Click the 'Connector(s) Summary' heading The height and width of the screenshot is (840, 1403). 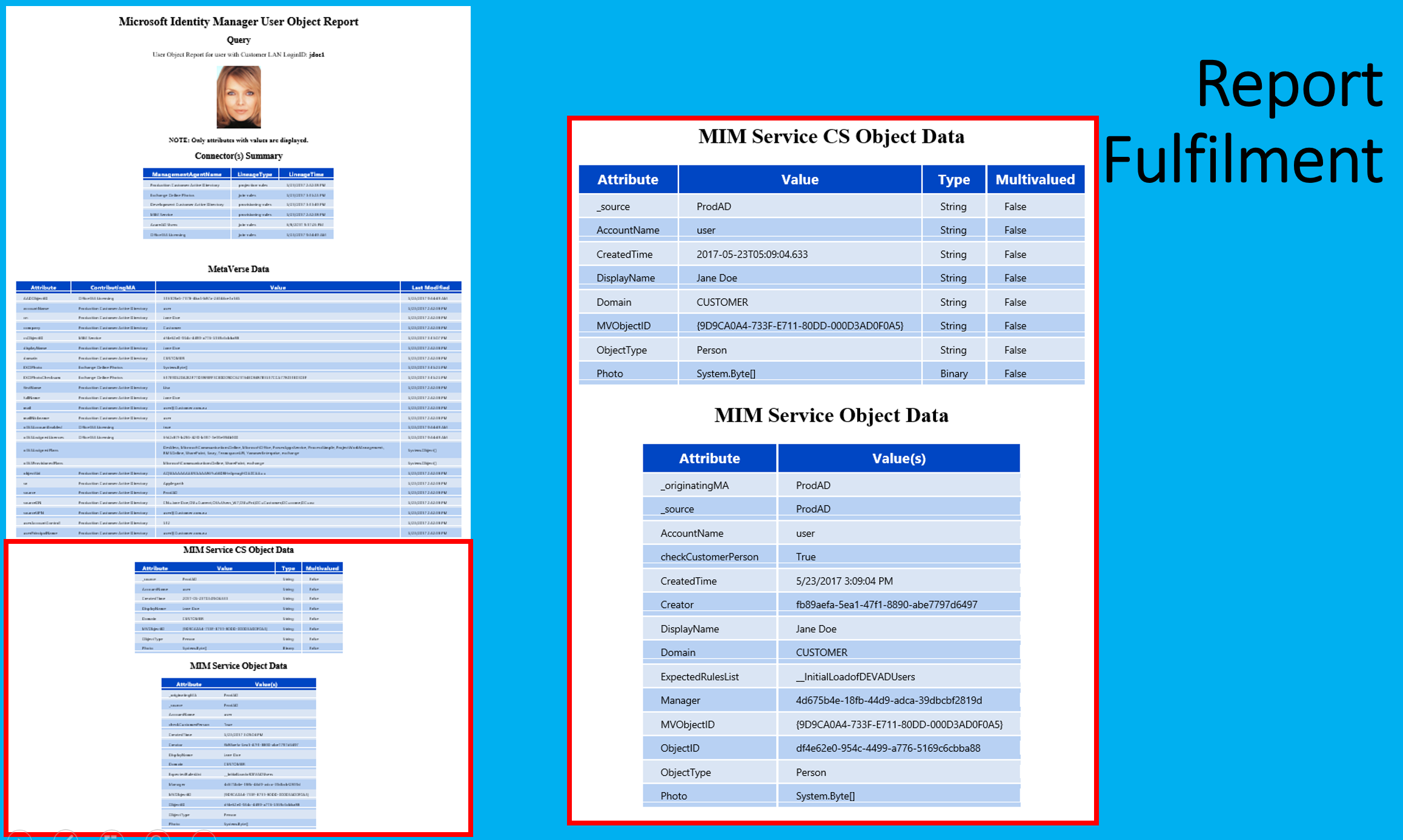239,156
